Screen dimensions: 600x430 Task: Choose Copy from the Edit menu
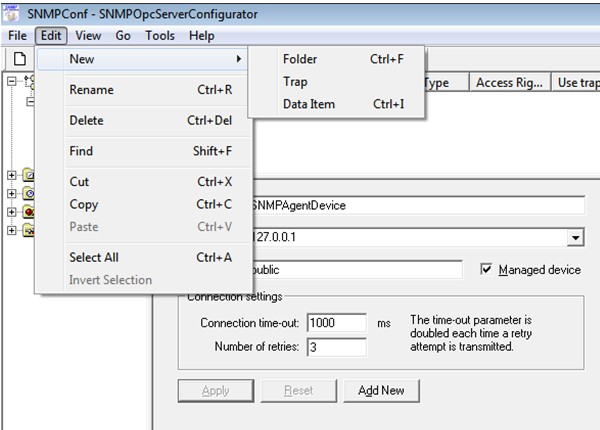tap(144, 204)
